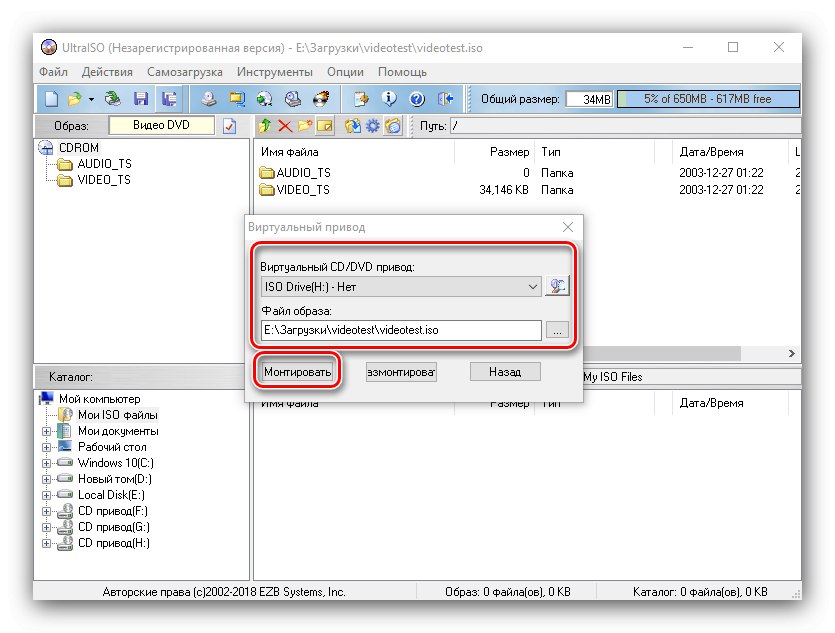Select AUDIO_TS folder in left tree
Screen dimensions: 835x633
104,163
